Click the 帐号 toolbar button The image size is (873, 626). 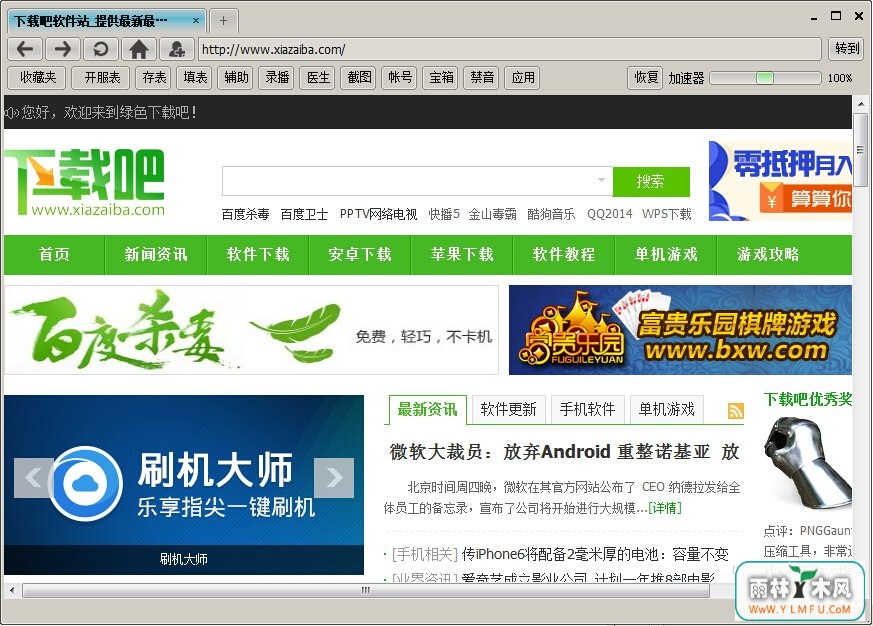400,77
